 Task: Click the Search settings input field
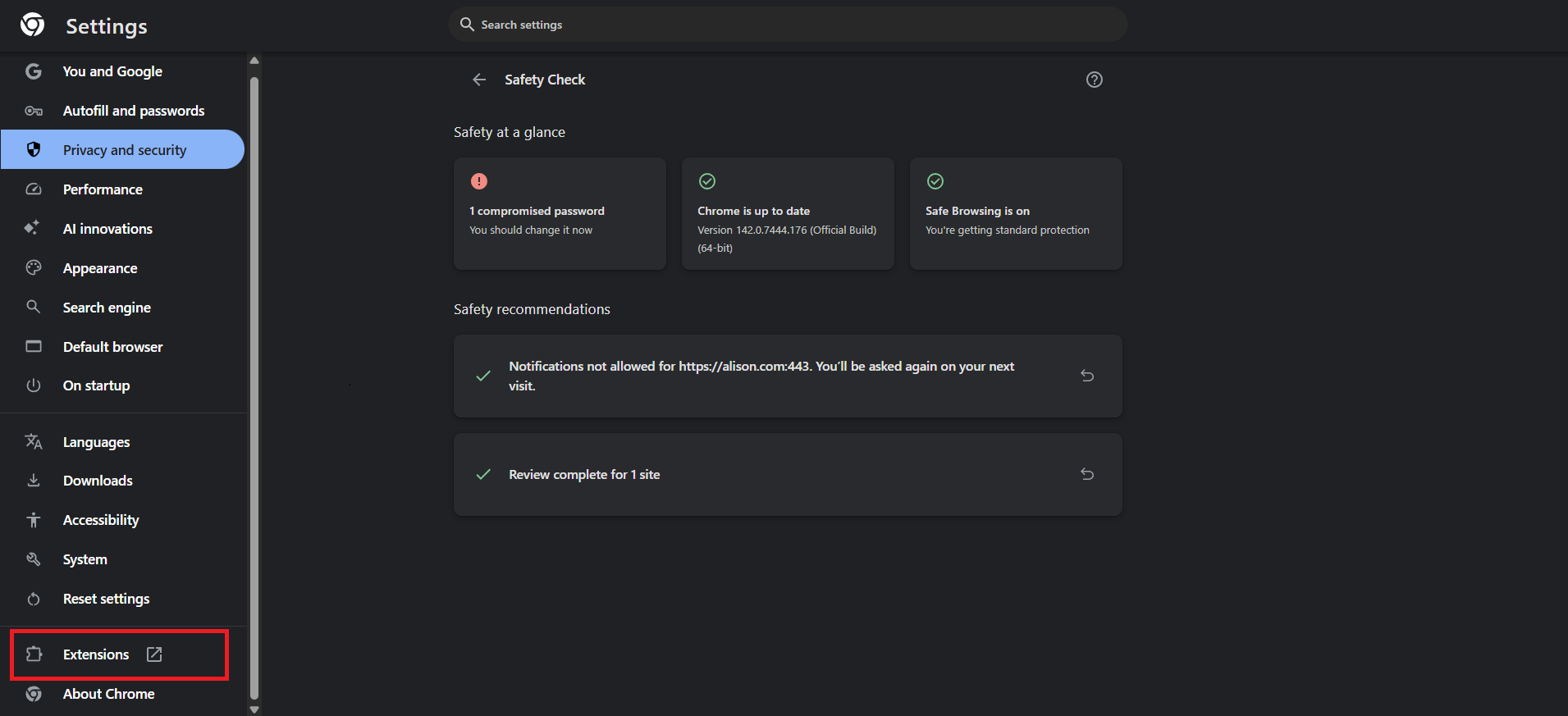click(x=788, y=25)
